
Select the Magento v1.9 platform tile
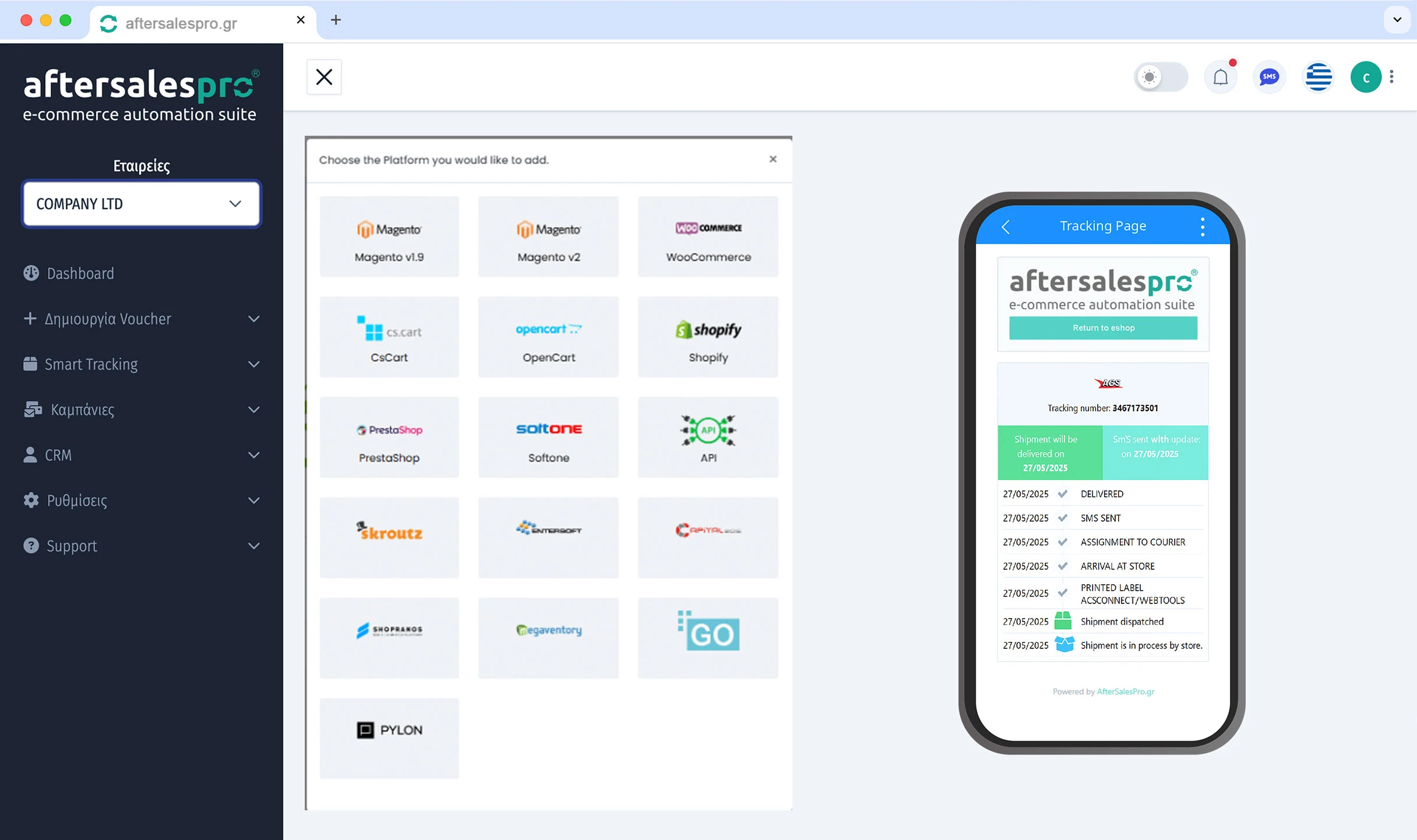coord(389,237)
